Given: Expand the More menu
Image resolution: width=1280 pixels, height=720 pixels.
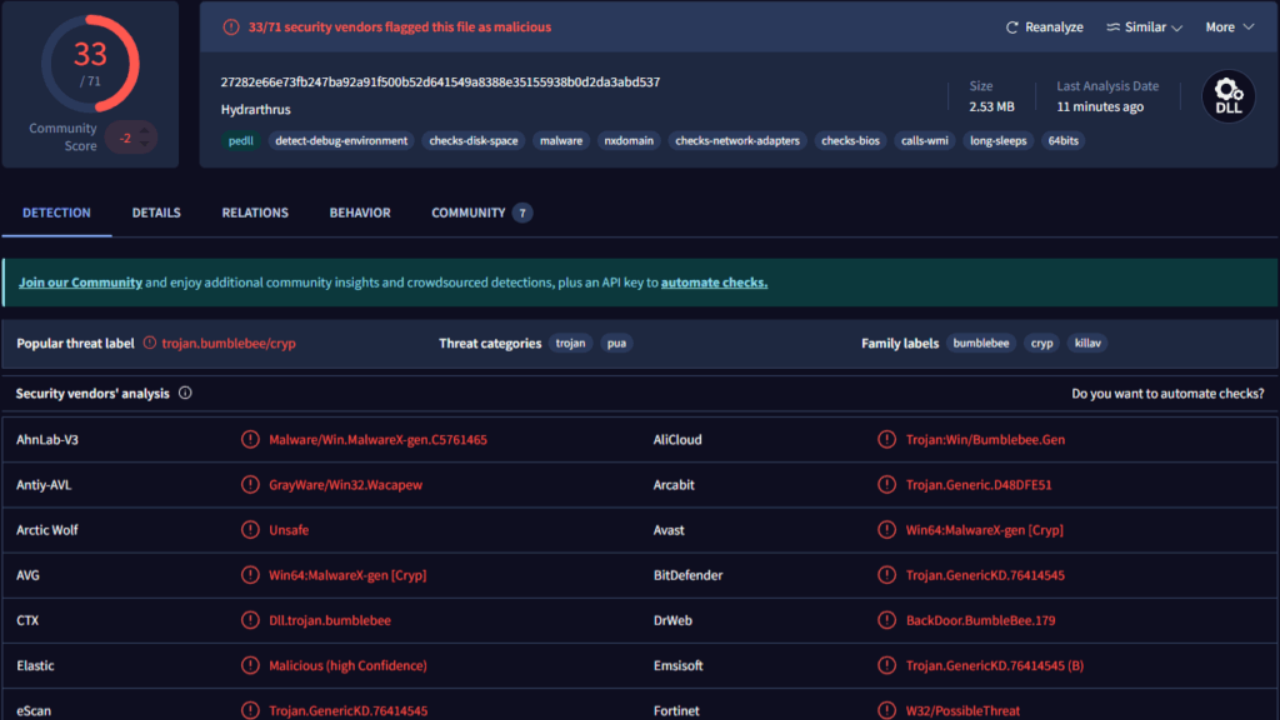Looking at the screenshot, I should (x=1229, y=27).
